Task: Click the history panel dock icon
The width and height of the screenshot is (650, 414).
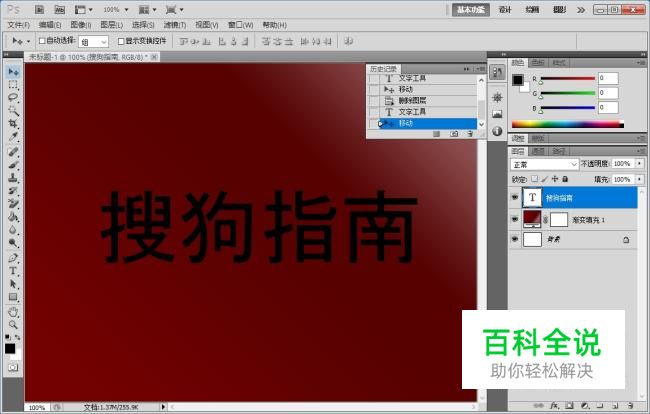Action: 497,73
